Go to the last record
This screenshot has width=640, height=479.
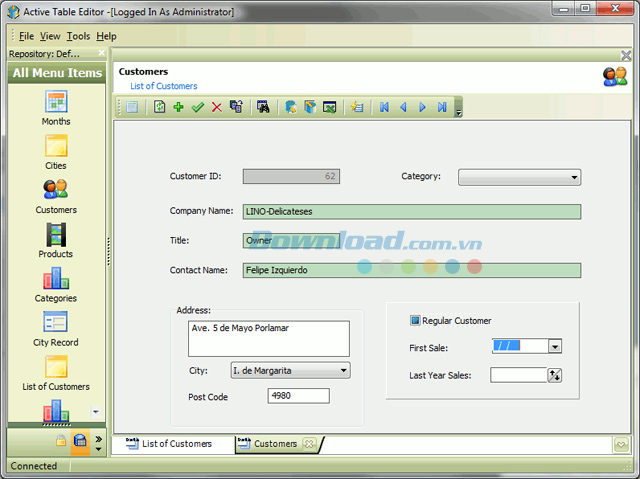tap(441, 107)
